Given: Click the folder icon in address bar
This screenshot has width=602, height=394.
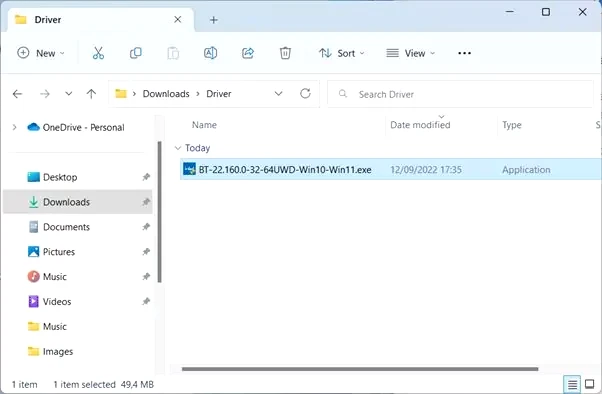Looking at the screenshot, I should click(121, 93).
